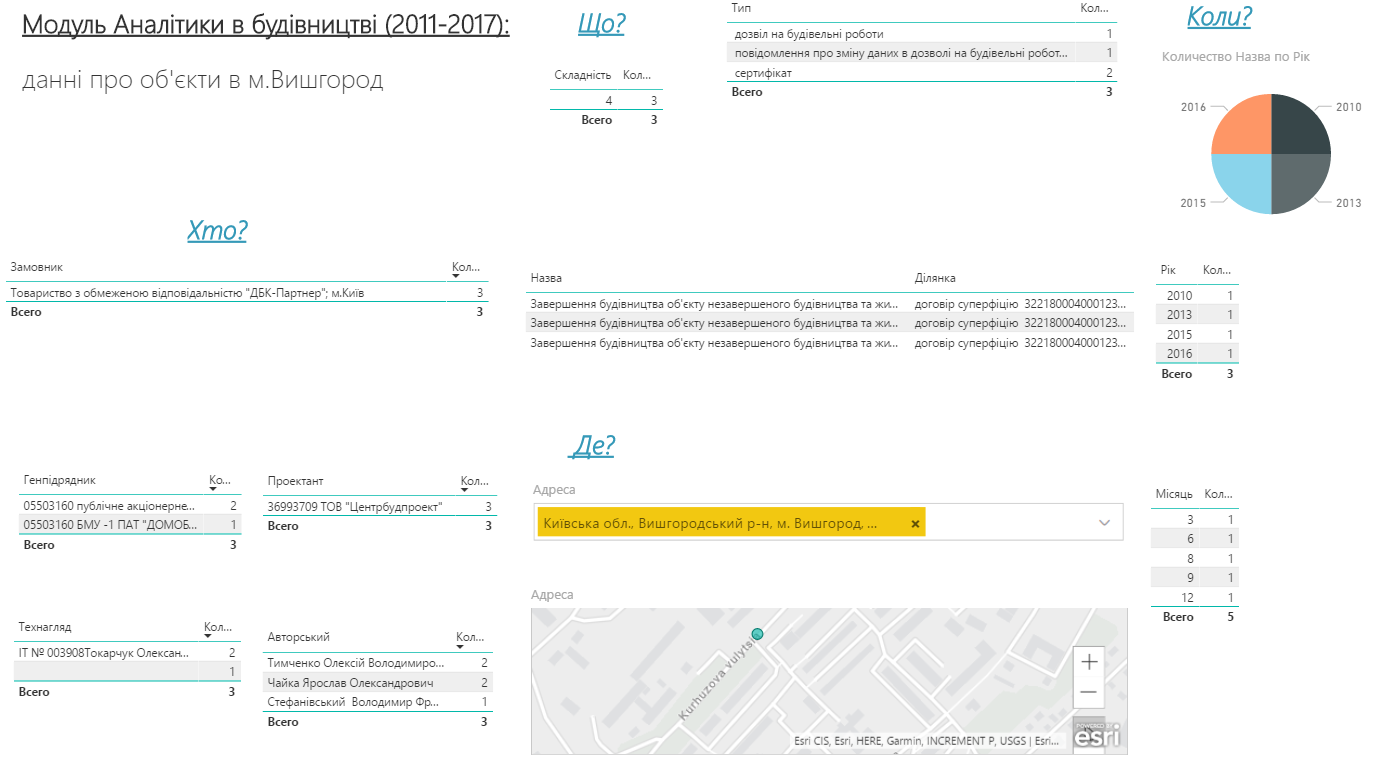Select the 2010 dark slice of the pie chart
1383x767 pixels.
(1300, 125)
